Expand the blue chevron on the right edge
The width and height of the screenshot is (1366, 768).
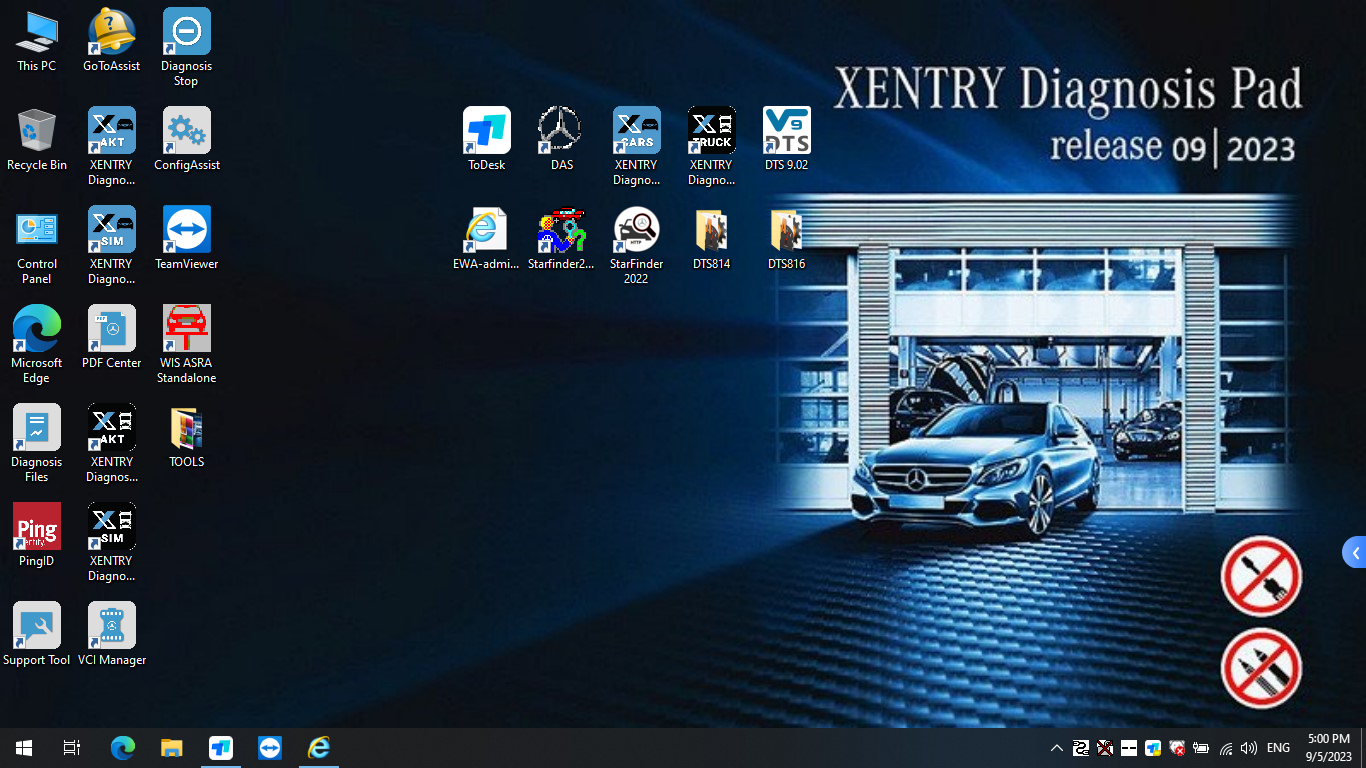pyautogui.click(x=1354, y=551)
